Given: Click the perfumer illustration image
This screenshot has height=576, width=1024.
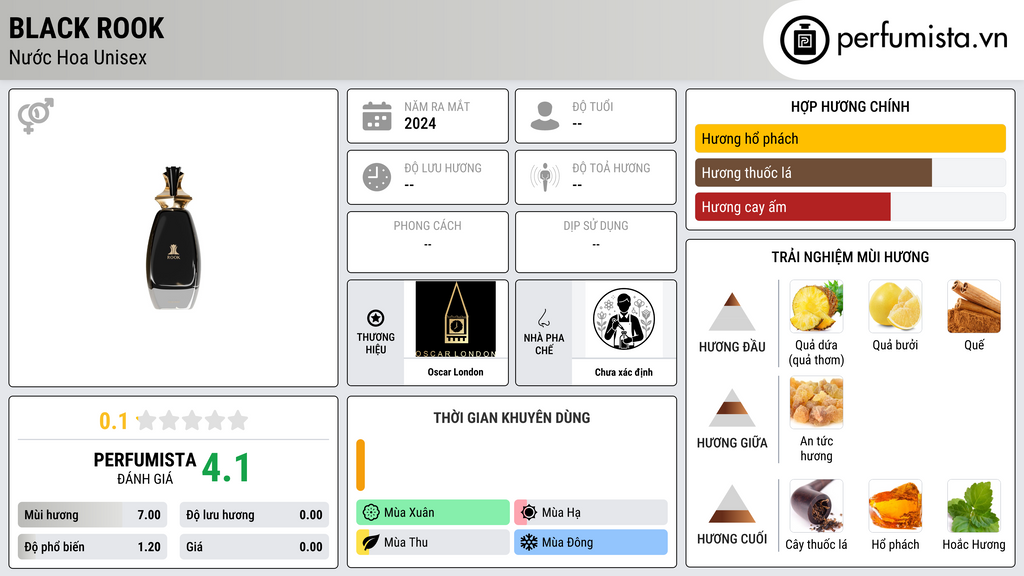Looking at the screenshot, I should pyautogui.click(x=624, y=319).
